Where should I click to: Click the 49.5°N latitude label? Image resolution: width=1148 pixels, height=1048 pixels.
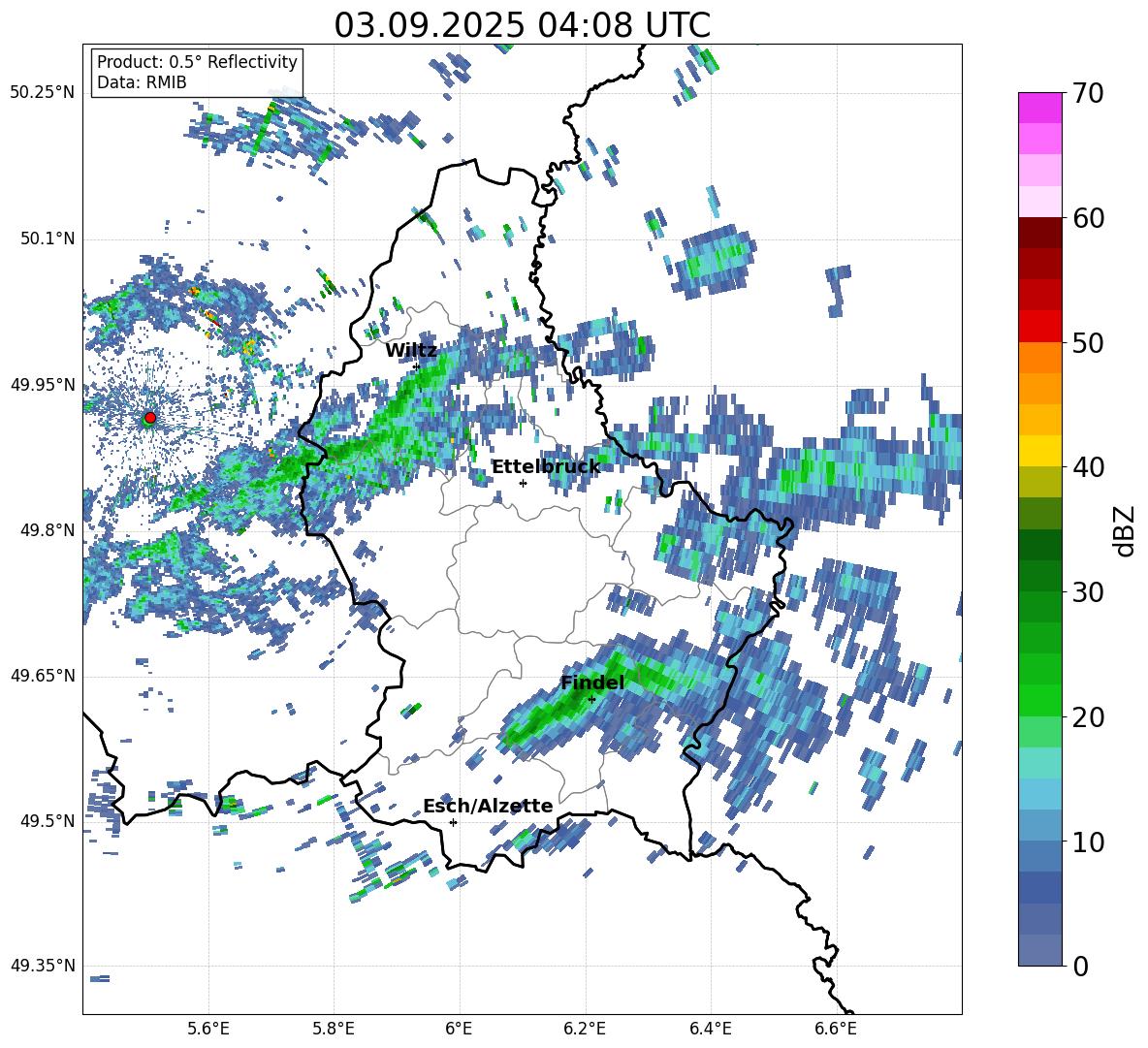point(47,821)
